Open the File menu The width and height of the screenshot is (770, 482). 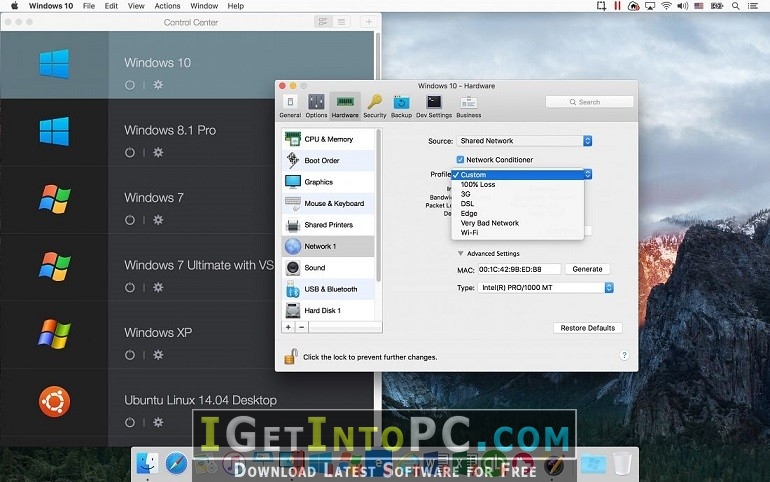click(x=89, y=6)
